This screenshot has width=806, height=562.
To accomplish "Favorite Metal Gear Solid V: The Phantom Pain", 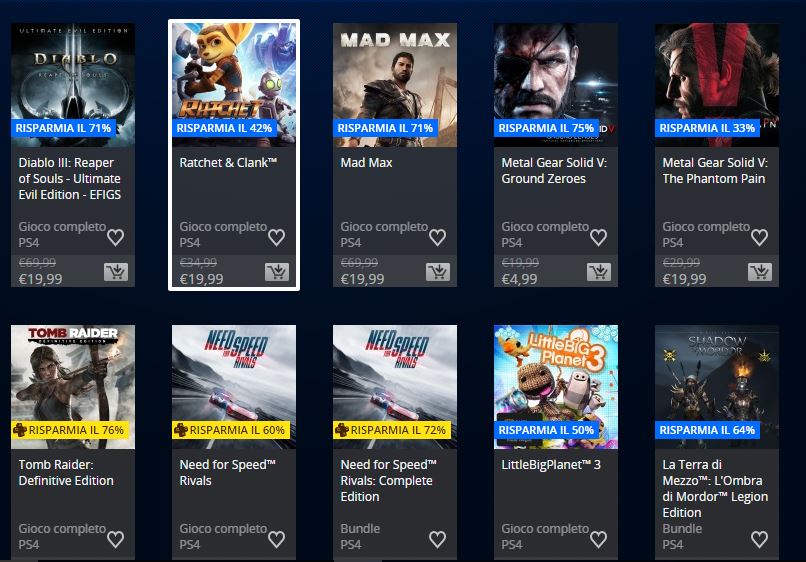I will (760, 237).
